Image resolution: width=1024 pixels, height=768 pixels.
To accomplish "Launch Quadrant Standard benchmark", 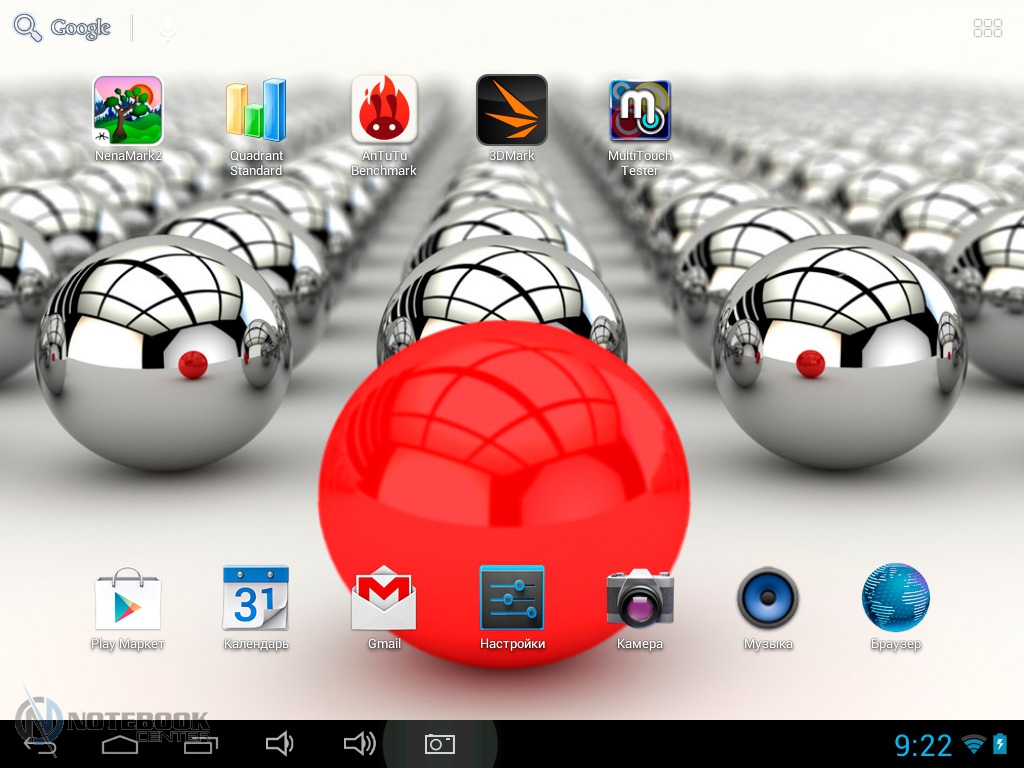I will (x=256, y=111).
